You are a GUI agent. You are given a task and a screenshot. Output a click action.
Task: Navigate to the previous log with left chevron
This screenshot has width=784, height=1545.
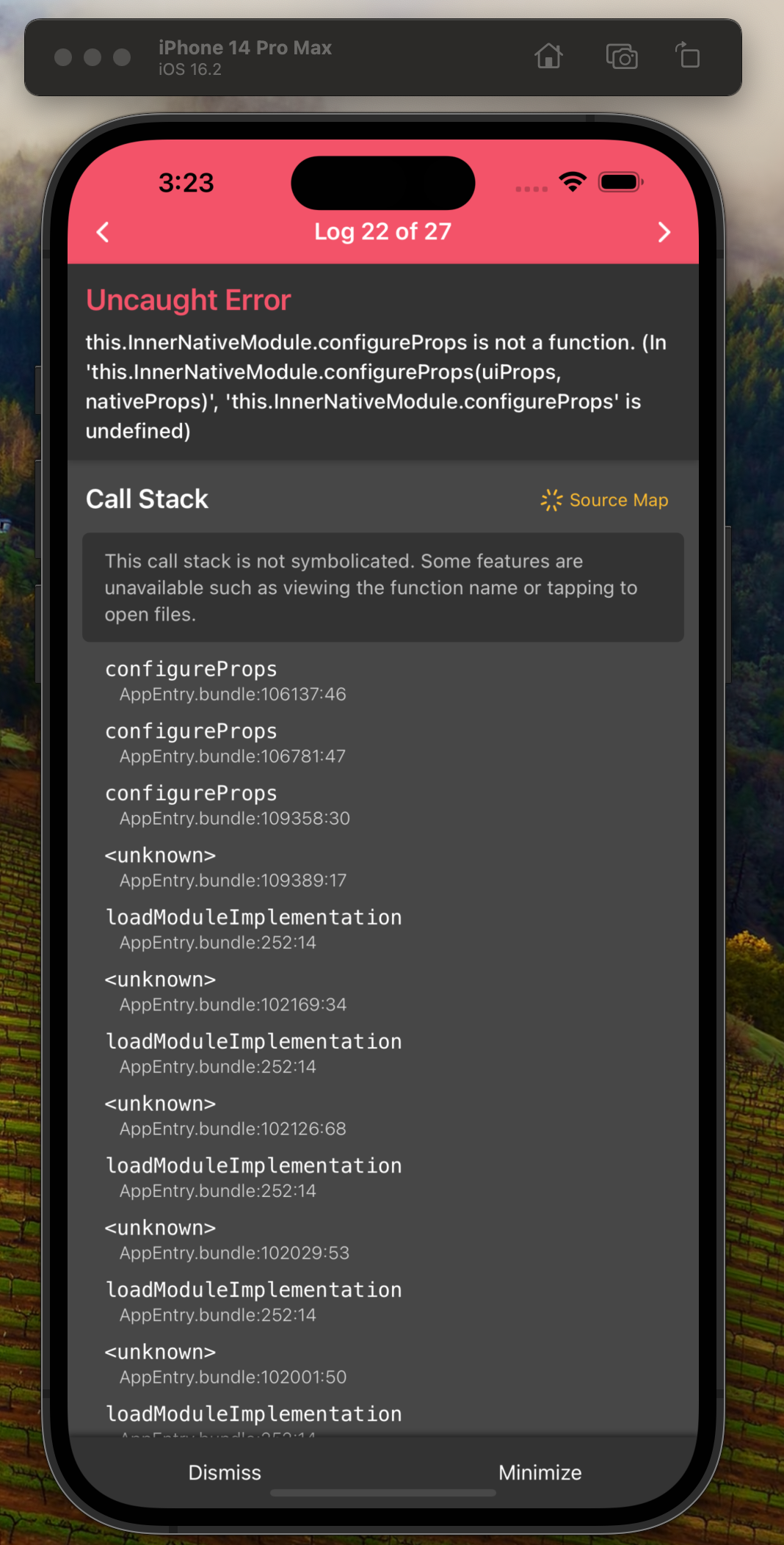click(x=102, y=232)
